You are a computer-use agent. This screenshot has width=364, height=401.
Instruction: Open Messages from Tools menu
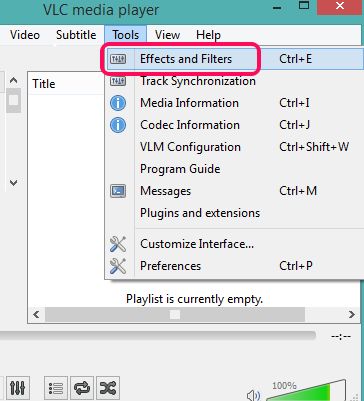pyautogui.click(x=235, y=191)
